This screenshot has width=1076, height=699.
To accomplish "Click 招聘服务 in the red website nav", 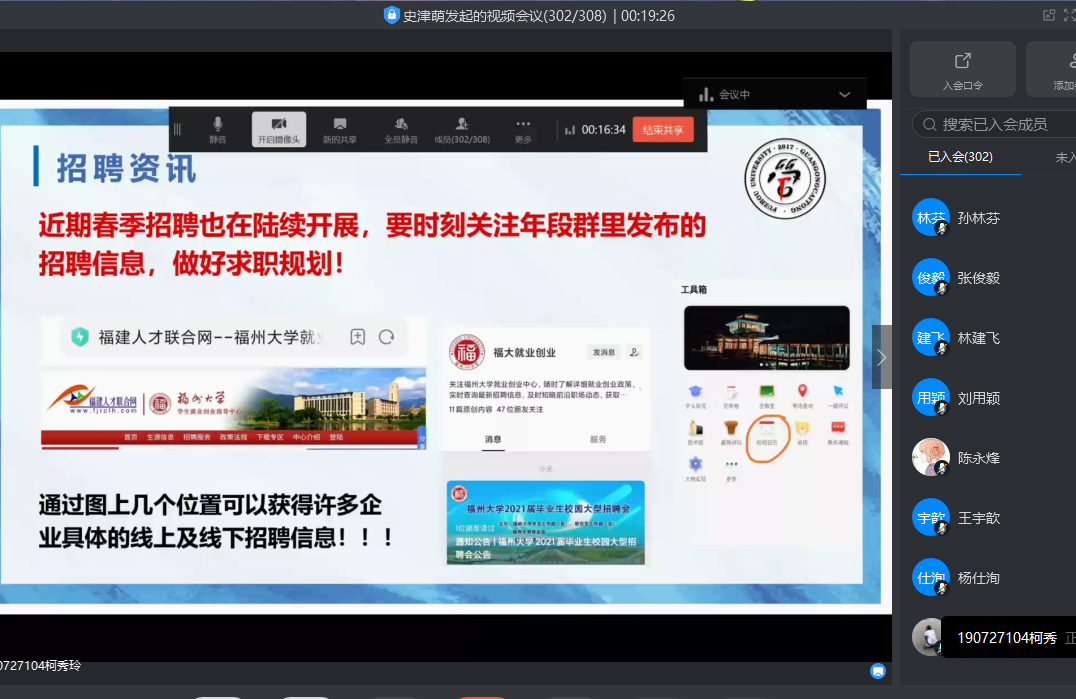I will click(x=197, y=437).
